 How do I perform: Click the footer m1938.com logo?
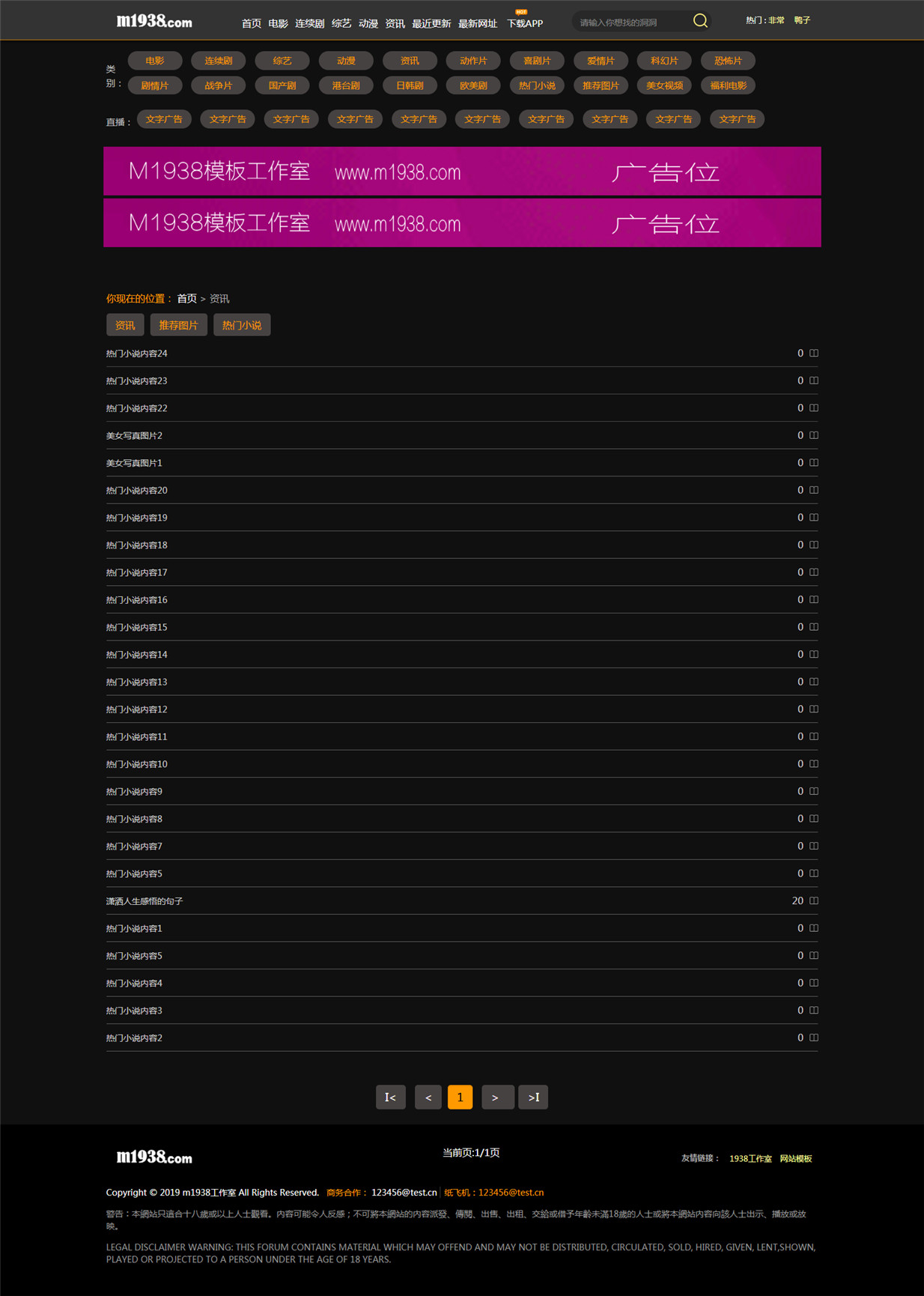tap(154, 1157)
